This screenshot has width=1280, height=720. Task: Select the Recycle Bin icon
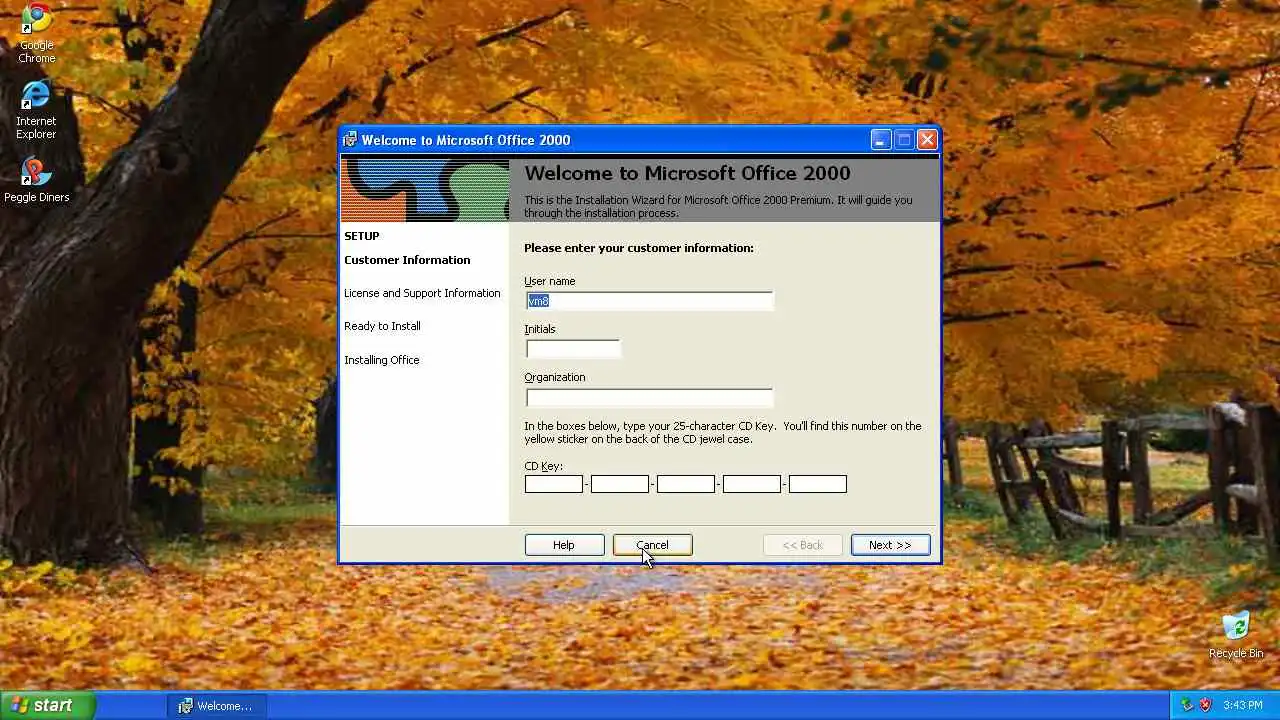[x=1236, y=635]
